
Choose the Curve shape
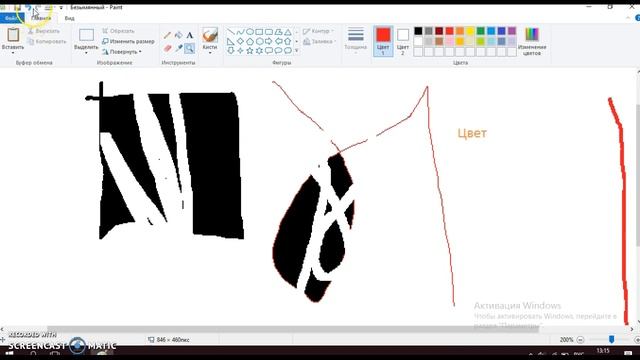(240, 32)
